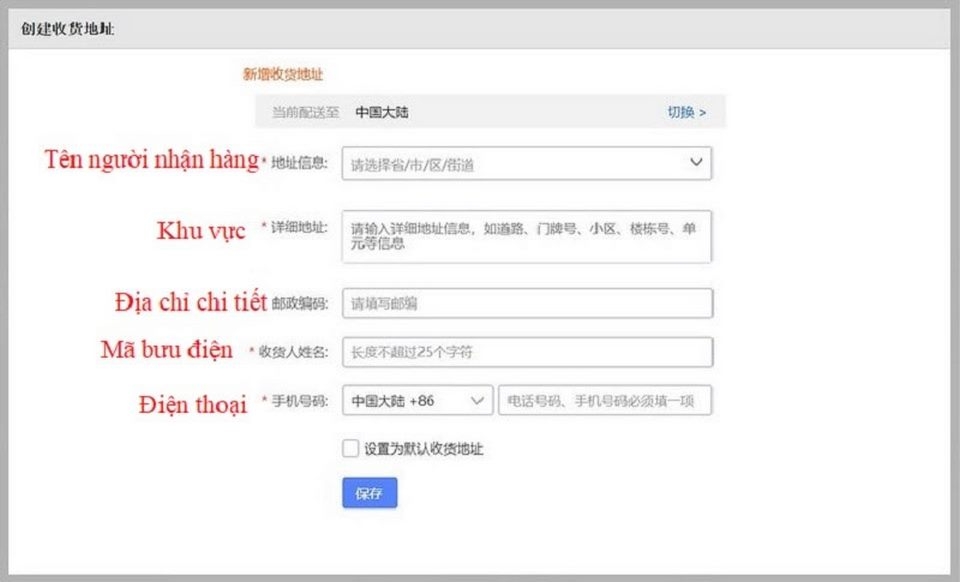Click the Khu vực annotation label
This screenshot has width=960, height=582.
(202, 231)
